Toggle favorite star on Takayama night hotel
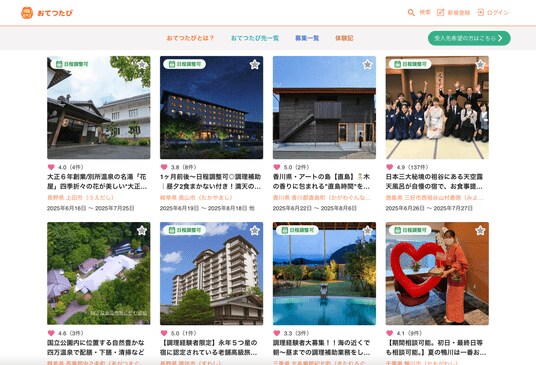536x365 pixels. pyautogui.click(x=255, y=64)
